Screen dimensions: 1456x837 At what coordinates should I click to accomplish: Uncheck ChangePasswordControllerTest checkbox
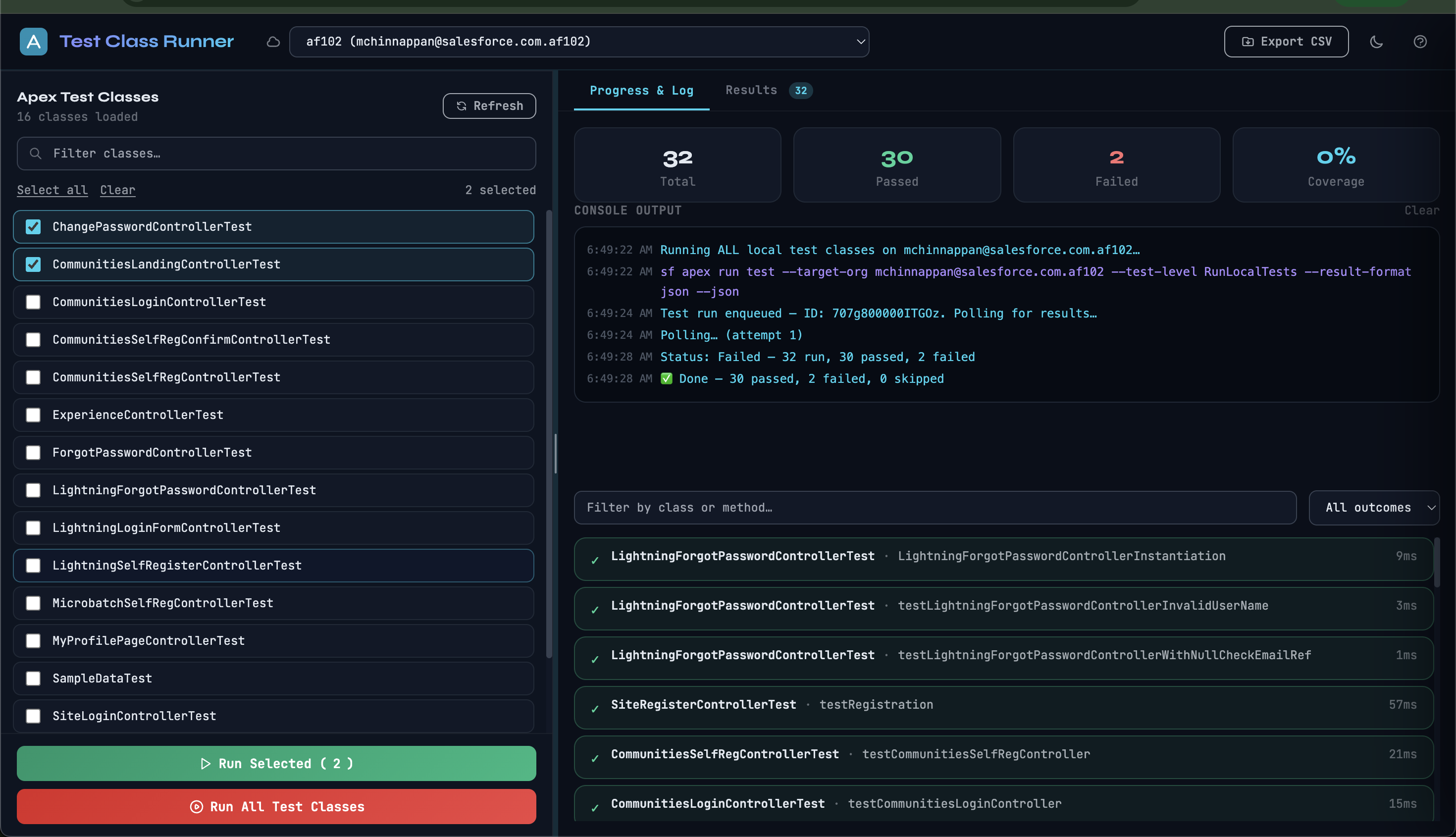click(33, 226)
